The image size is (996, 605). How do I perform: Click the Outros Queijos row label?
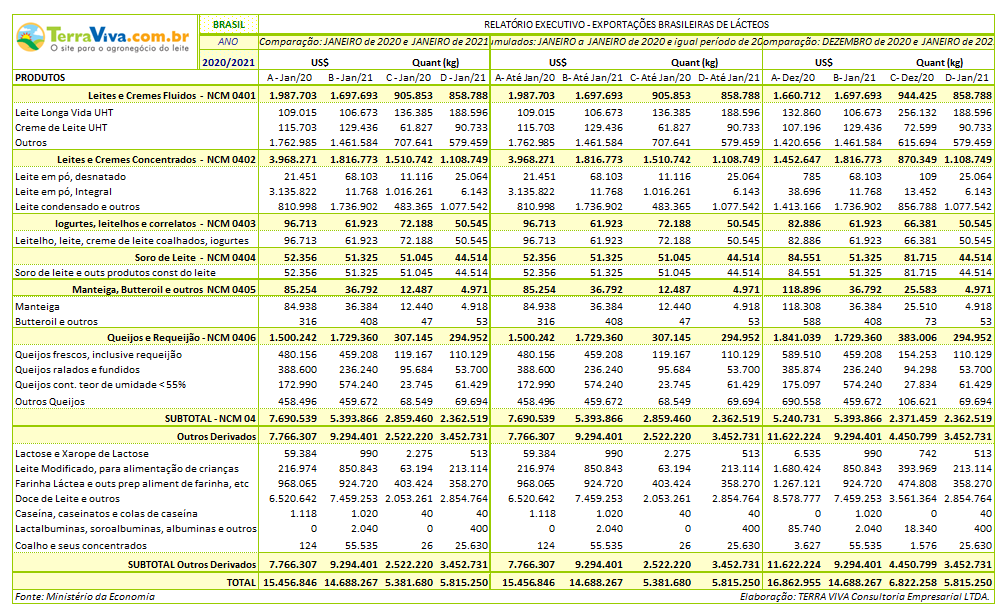pyautogui.click(x=50, y=402)
